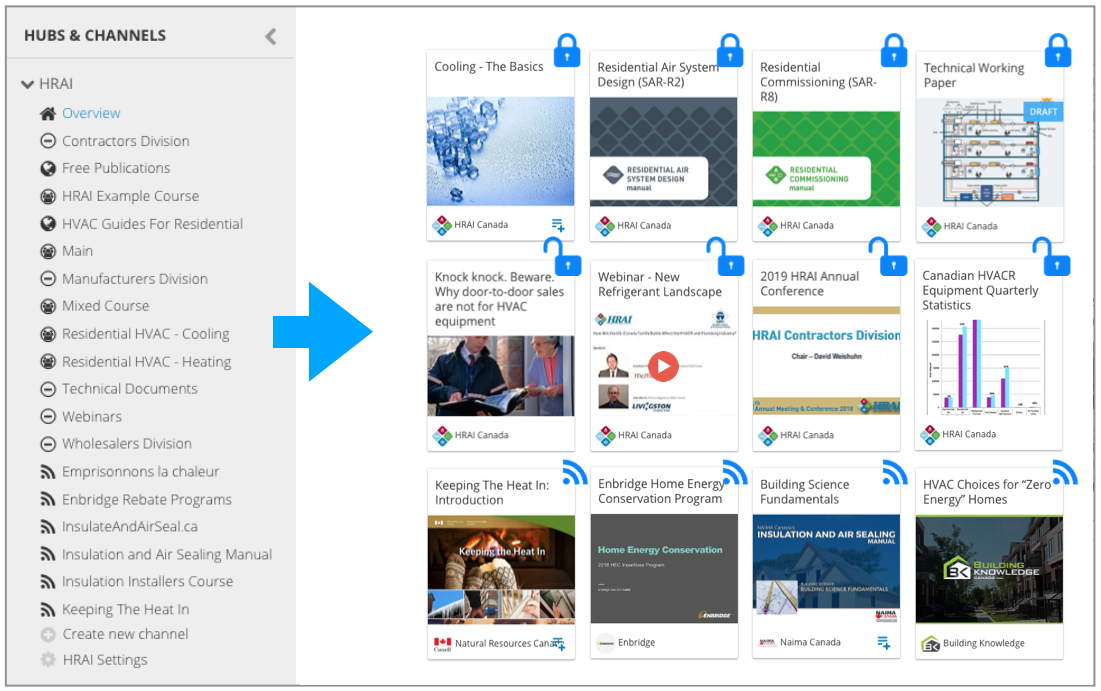Add Building Science Fundamentals to playlist
The image size is (1101, 691).
[x=884, y=643]
